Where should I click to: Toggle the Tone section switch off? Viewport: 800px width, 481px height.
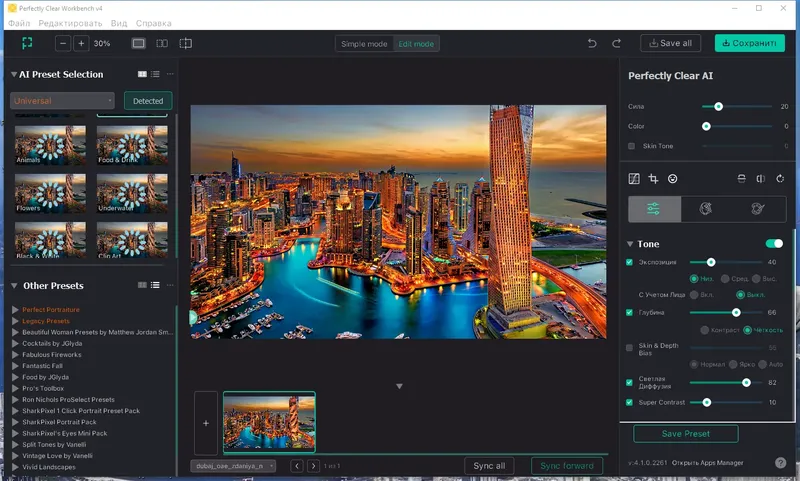774,243
